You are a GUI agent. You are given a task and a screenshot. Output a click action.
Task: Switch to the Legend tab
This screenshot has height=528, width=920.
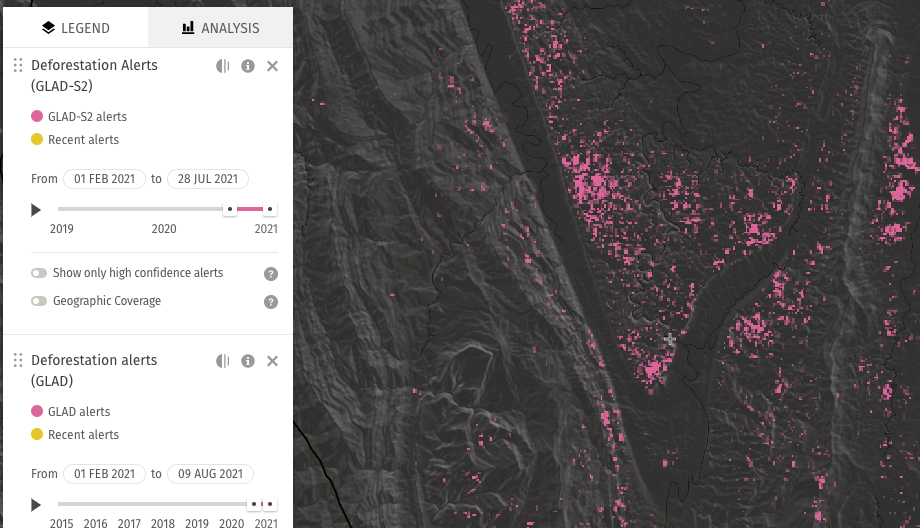click(76, 28)
